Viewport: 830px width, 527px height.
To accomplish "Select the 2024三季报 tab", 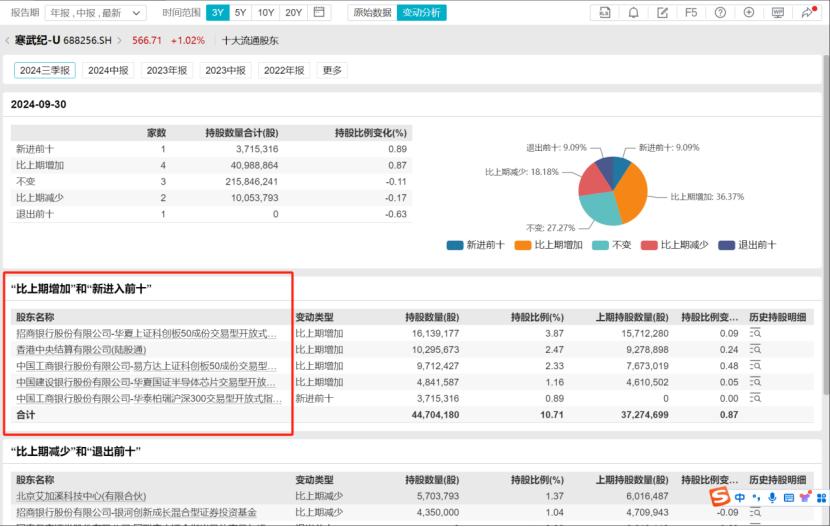I will pos(45,70).
